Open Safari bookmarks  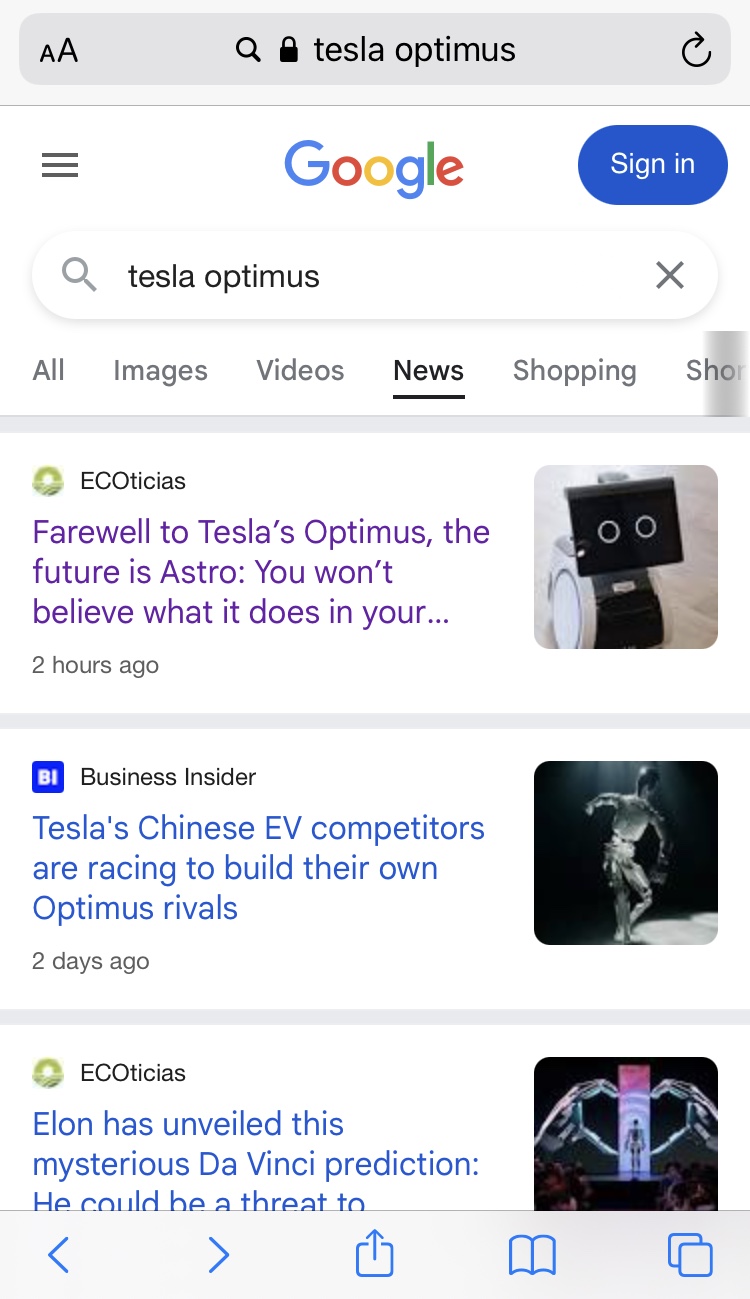click(532, 1254)
